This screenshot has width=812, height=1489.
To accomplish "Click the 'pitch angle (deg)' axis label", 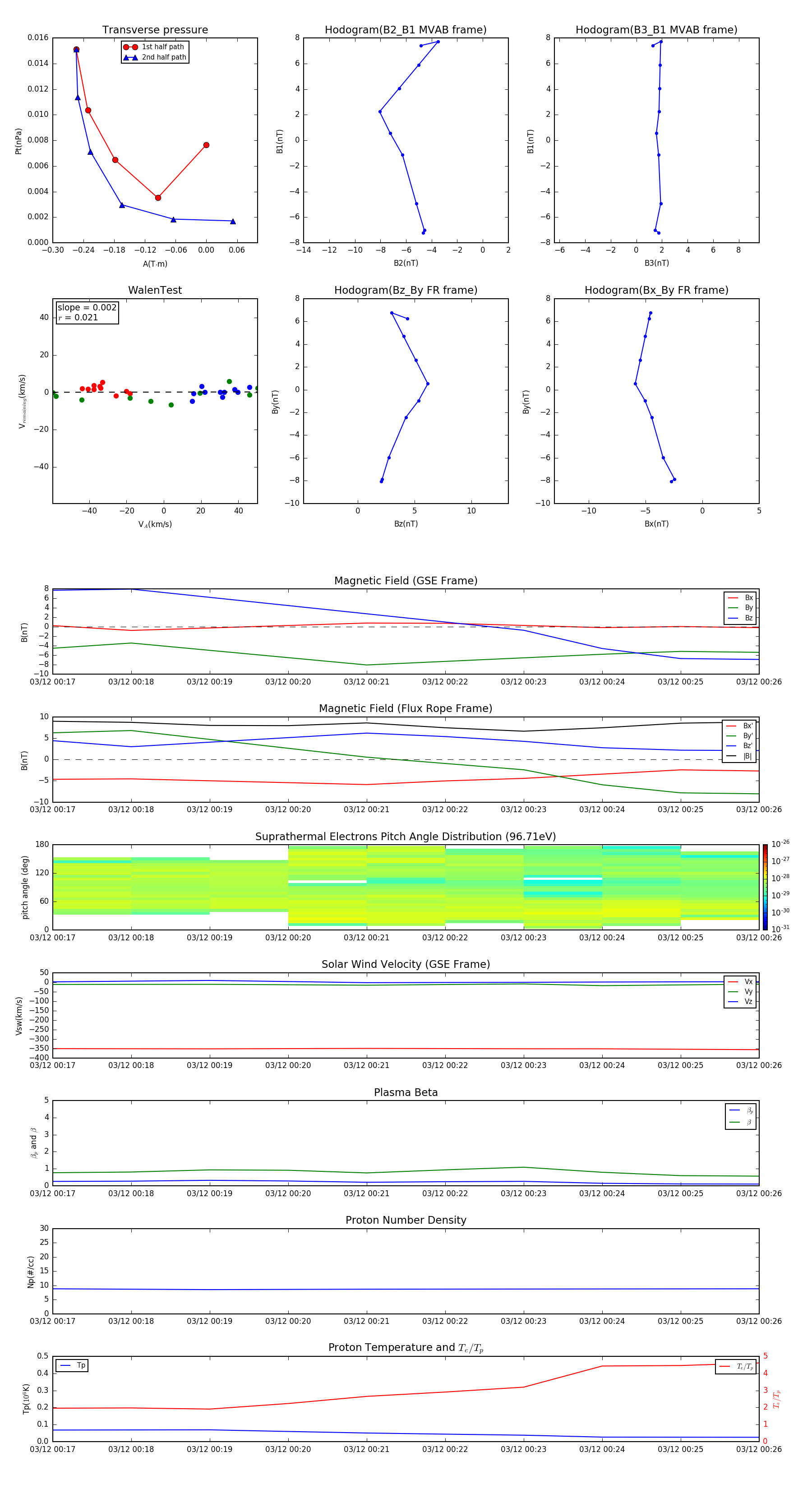I will click(25, 887).
